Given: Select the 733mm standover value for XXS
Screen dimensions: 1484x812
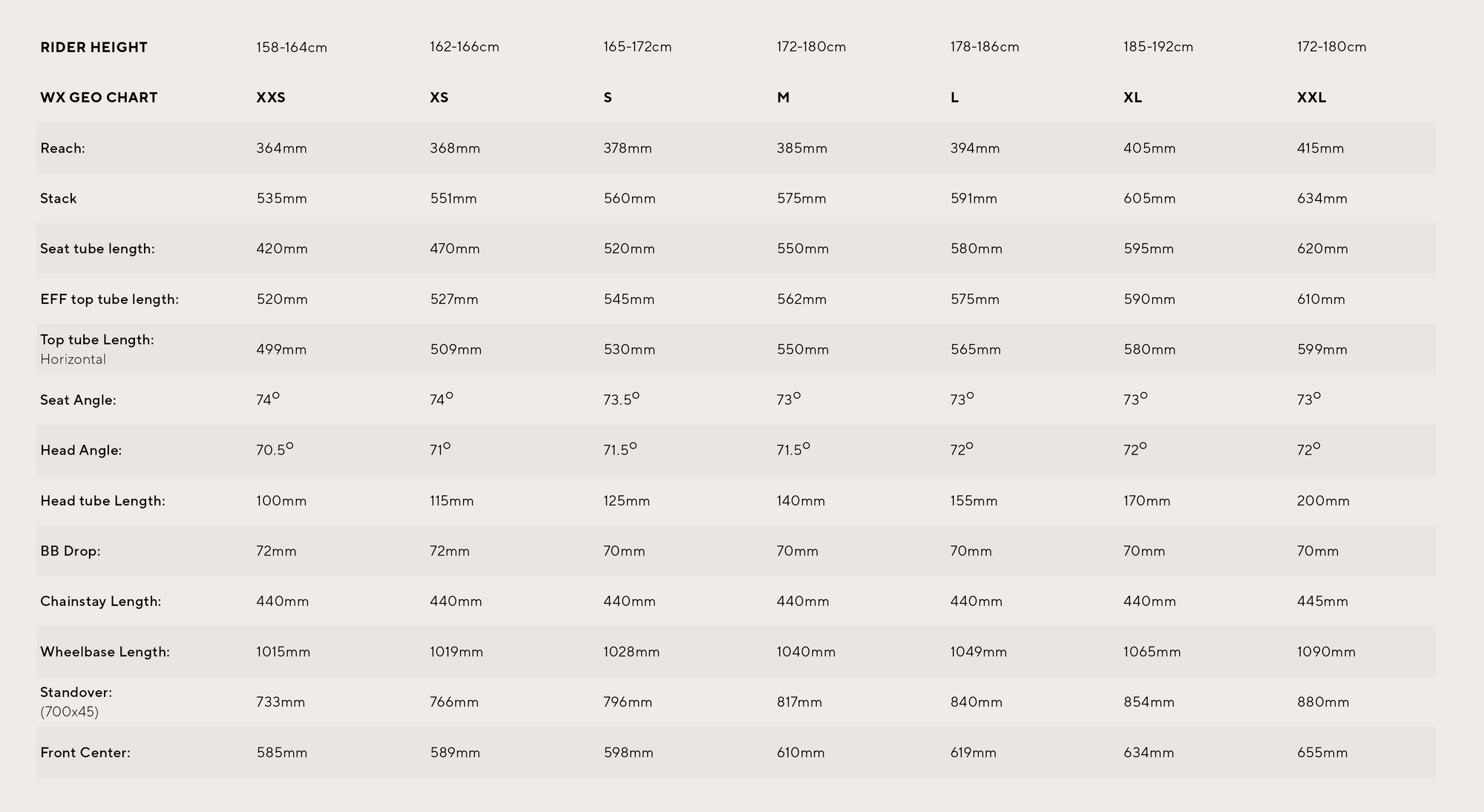Looking at the screenshot, I should click(280, 702).
